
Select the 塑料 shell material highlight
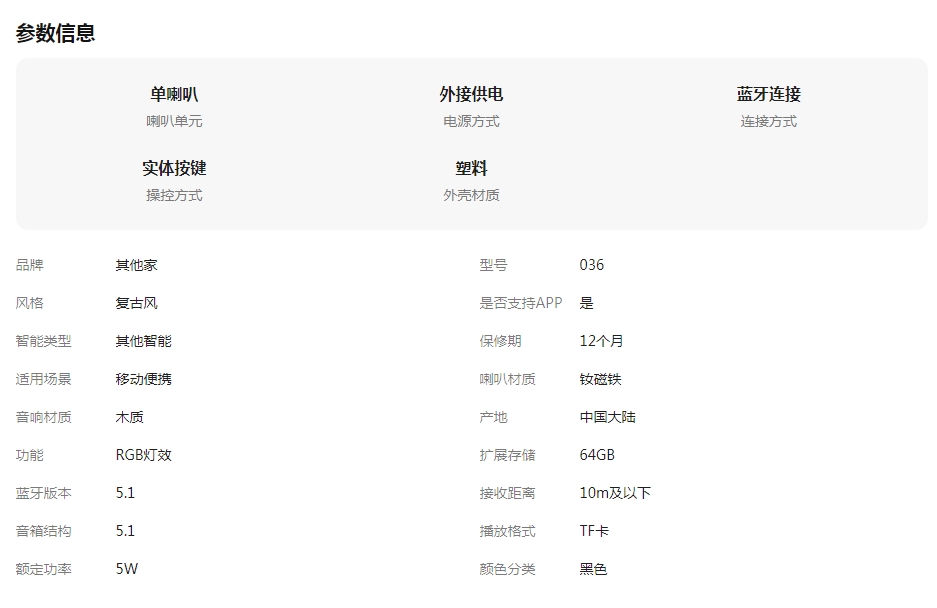point(471,169)
